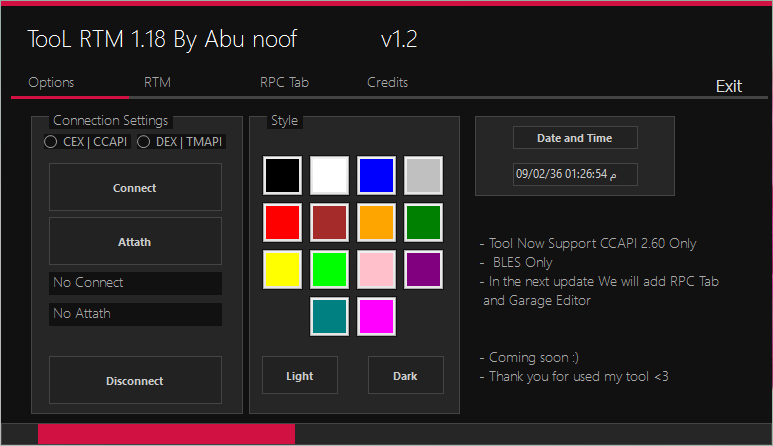Choose the orange style color swatch

377,222
